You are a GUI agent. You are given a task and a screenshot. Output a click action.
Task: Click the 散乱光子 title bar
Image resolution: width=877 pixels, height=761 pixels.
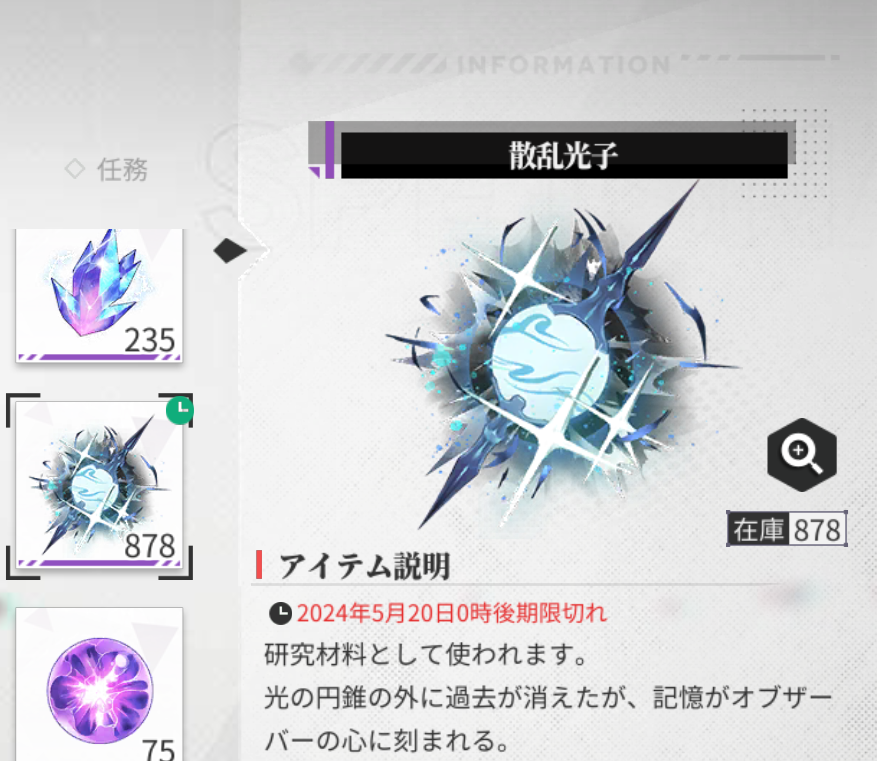[564, 155]
